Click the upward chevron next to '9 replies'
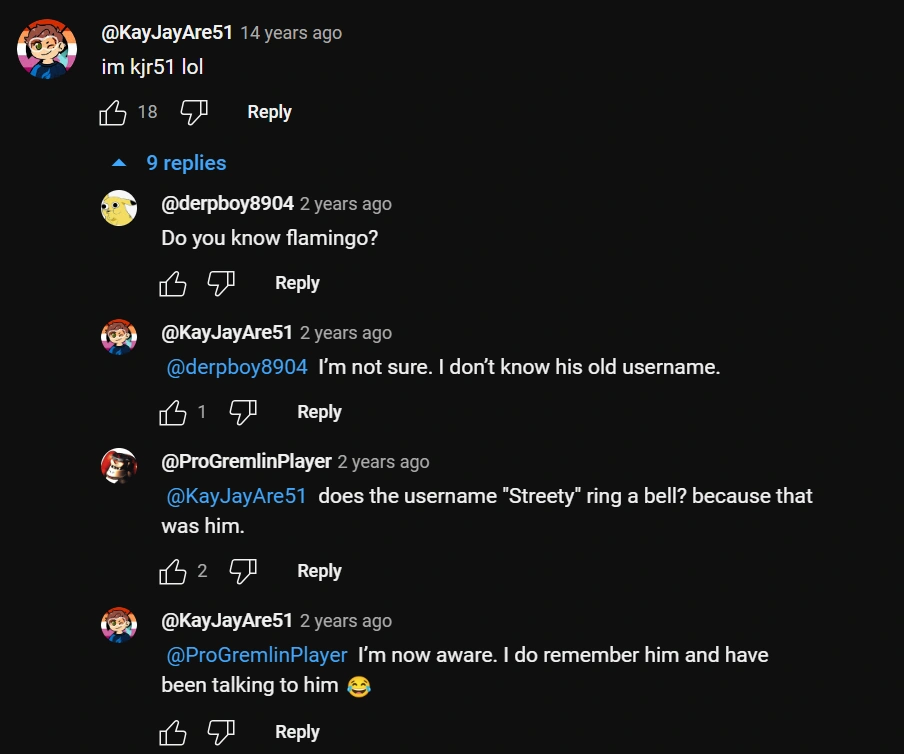This screenshot has width=904, height=754. pyautogui.click(x=120, y=162)
